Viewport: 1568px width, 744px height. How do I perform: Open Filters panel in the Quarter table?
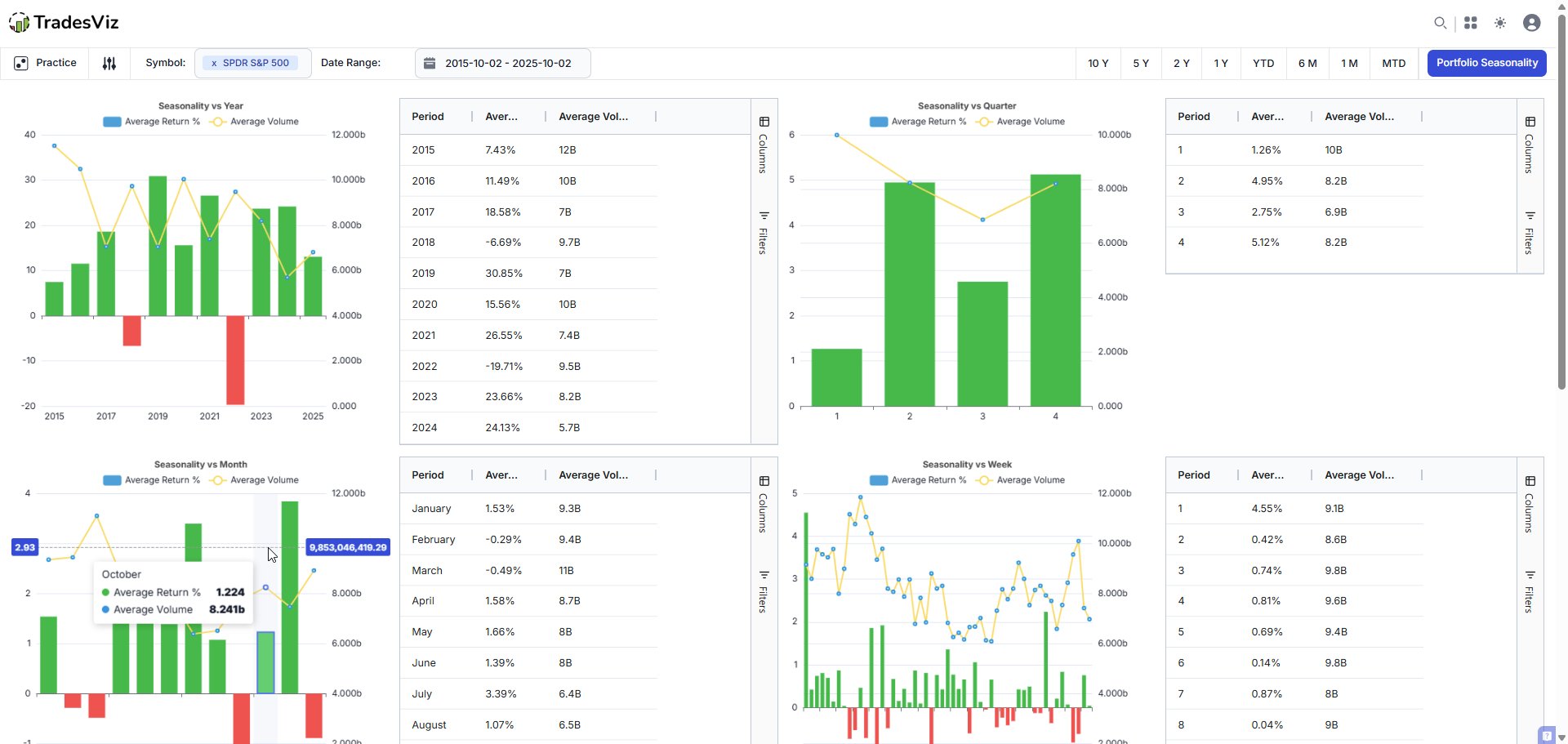[1530, 233]
